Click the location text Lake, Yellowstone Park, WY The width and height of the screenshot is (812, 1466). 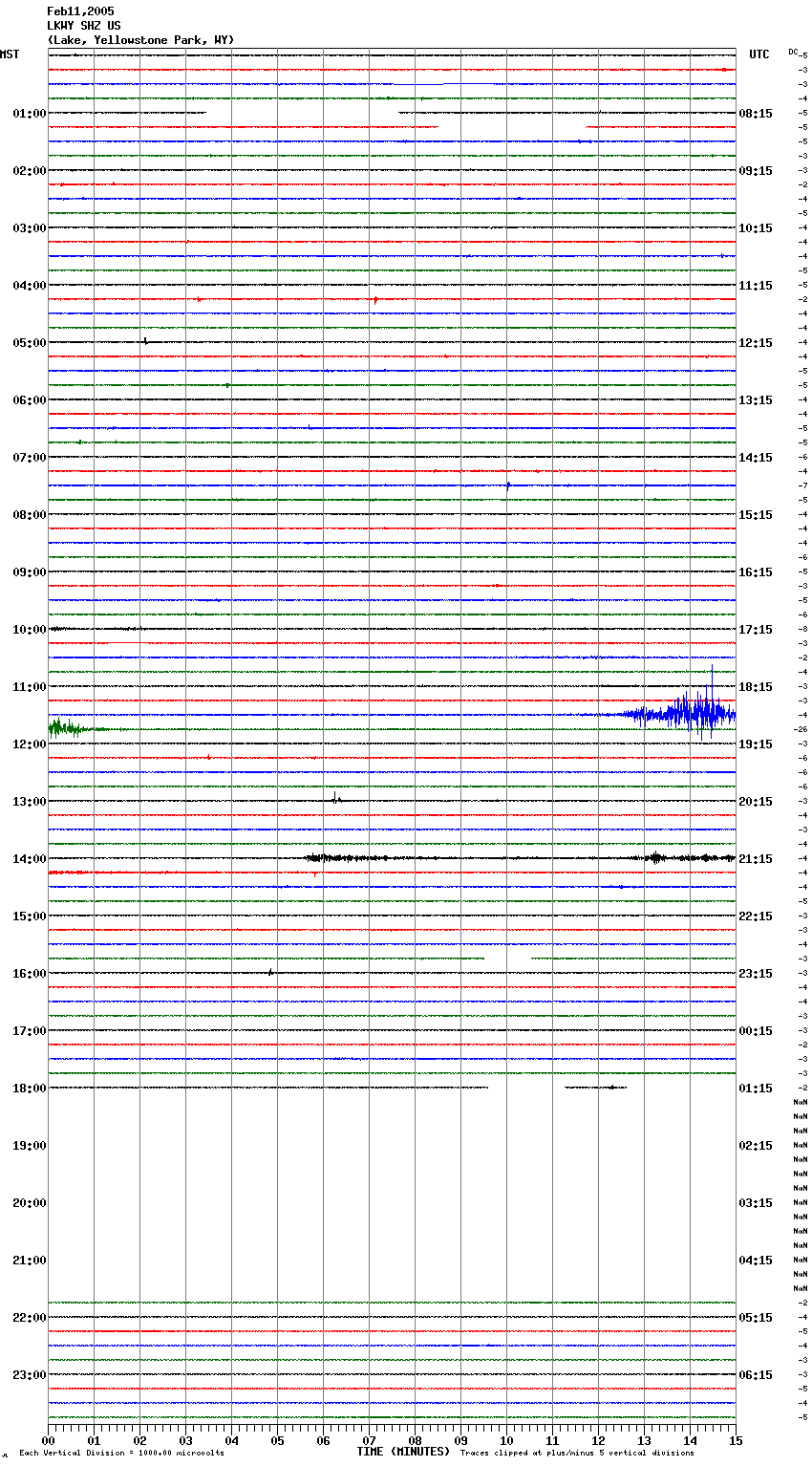point(140,40)
